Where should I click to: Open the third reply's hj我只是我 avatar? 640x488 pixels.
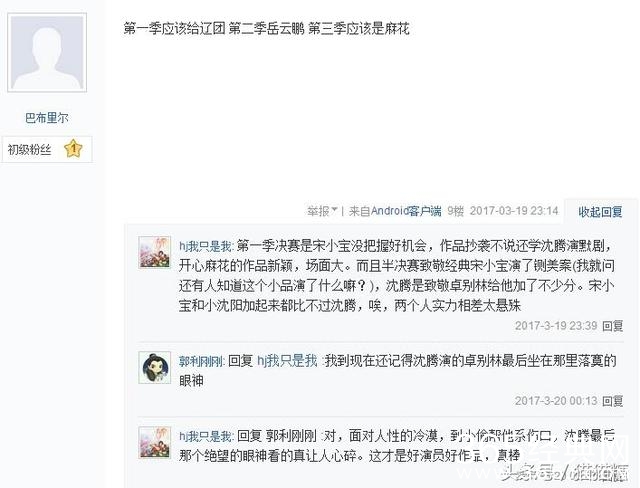click(155, 442)
